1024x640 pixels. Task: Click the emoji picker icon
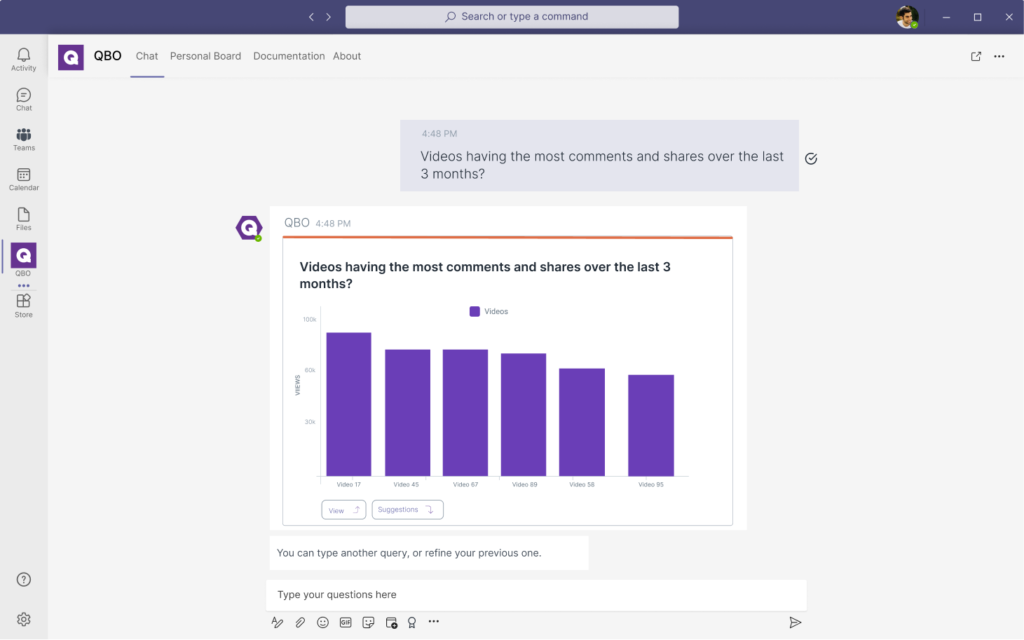(323, 622)
